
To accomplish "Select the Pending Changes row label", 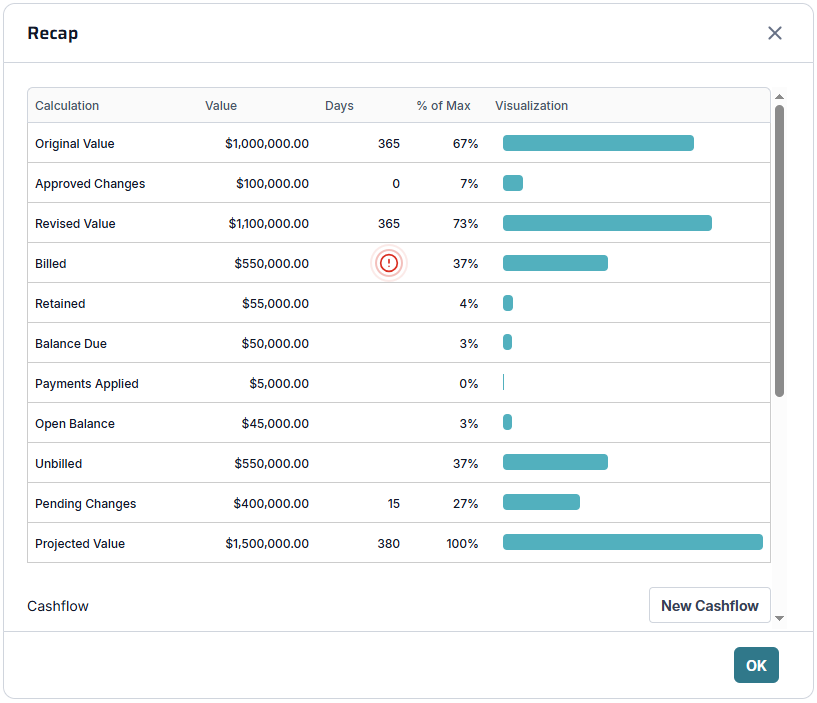I will [85, 504].
